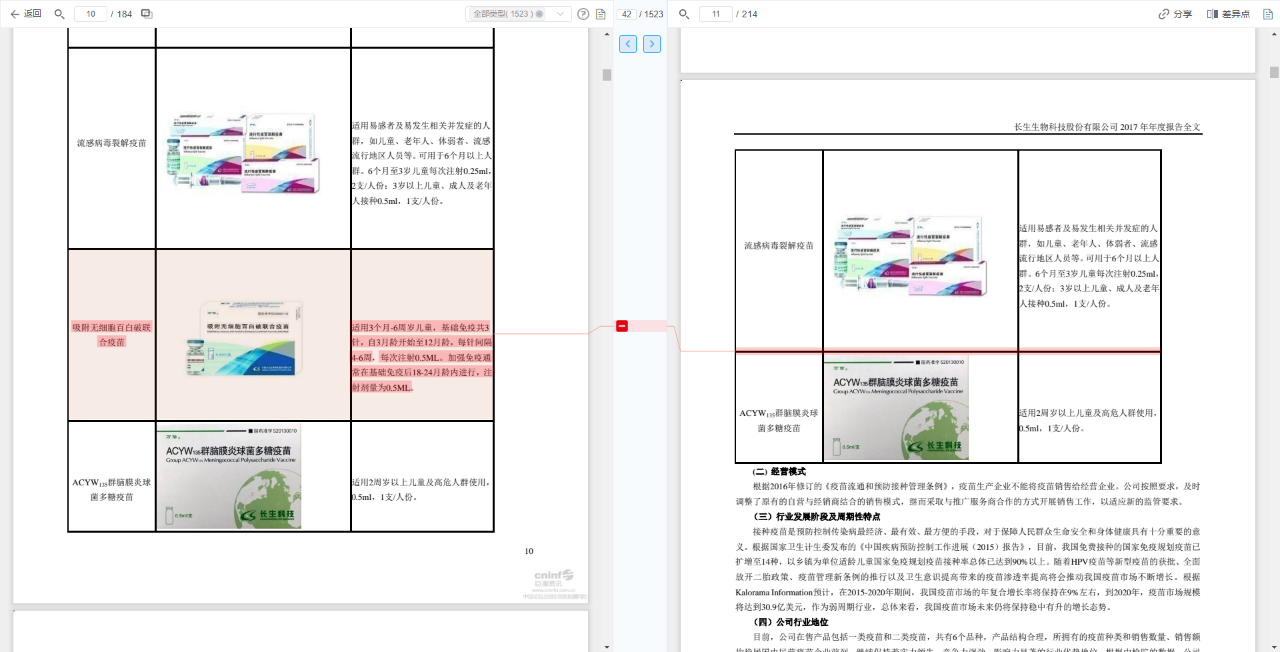This screenshot has height=652, width=1280.
Task: Click the right pane influenza vaccine product image
Action: pyautogui.click(x=911, y=256)
